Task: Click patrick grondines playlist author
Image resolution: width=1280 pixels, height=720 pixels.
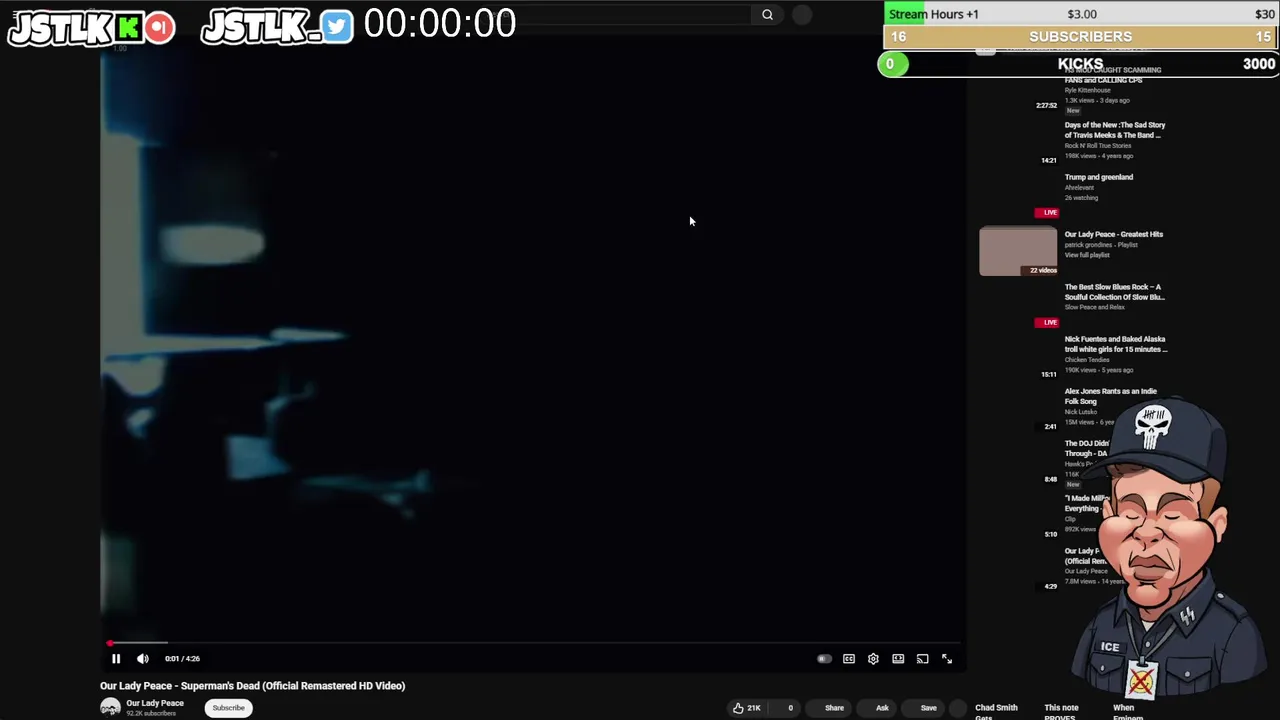Action: 1087,245
